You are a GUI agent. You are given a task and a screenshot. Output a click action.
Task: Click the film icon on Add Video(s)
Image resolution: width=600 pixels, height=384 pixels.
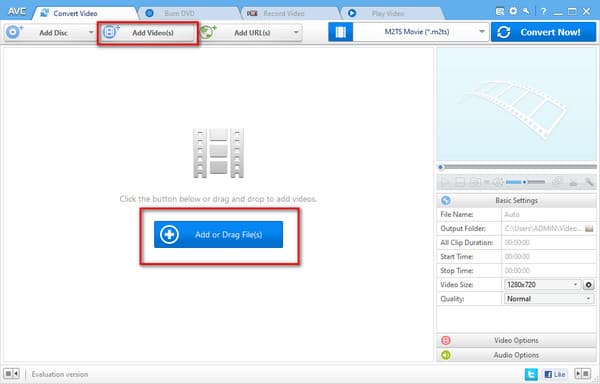[111, 32]
